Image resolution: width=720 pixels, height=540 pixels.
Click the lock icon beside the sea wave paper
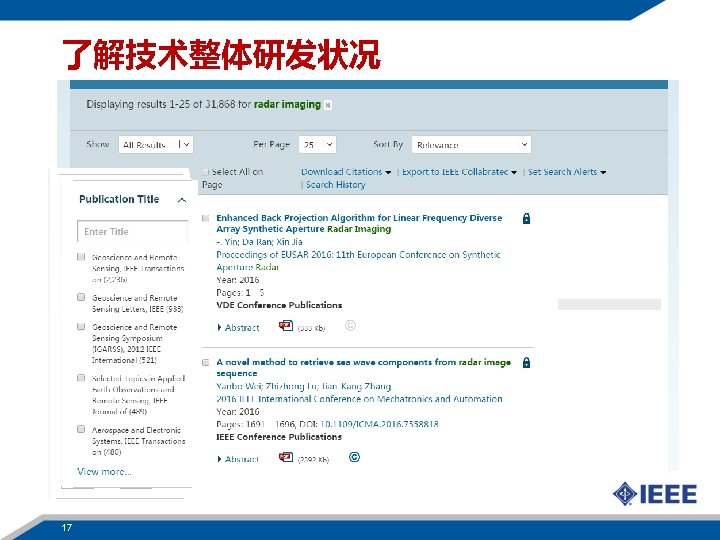tap(526, 363)
